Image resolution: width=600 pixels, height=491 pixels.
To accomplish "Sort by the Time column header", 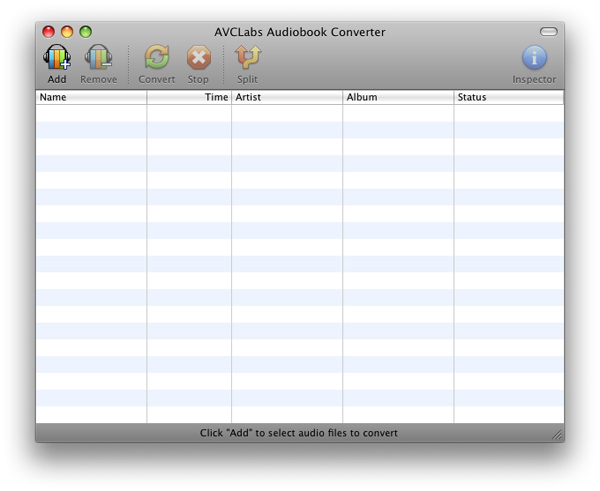I will [189, 98].
